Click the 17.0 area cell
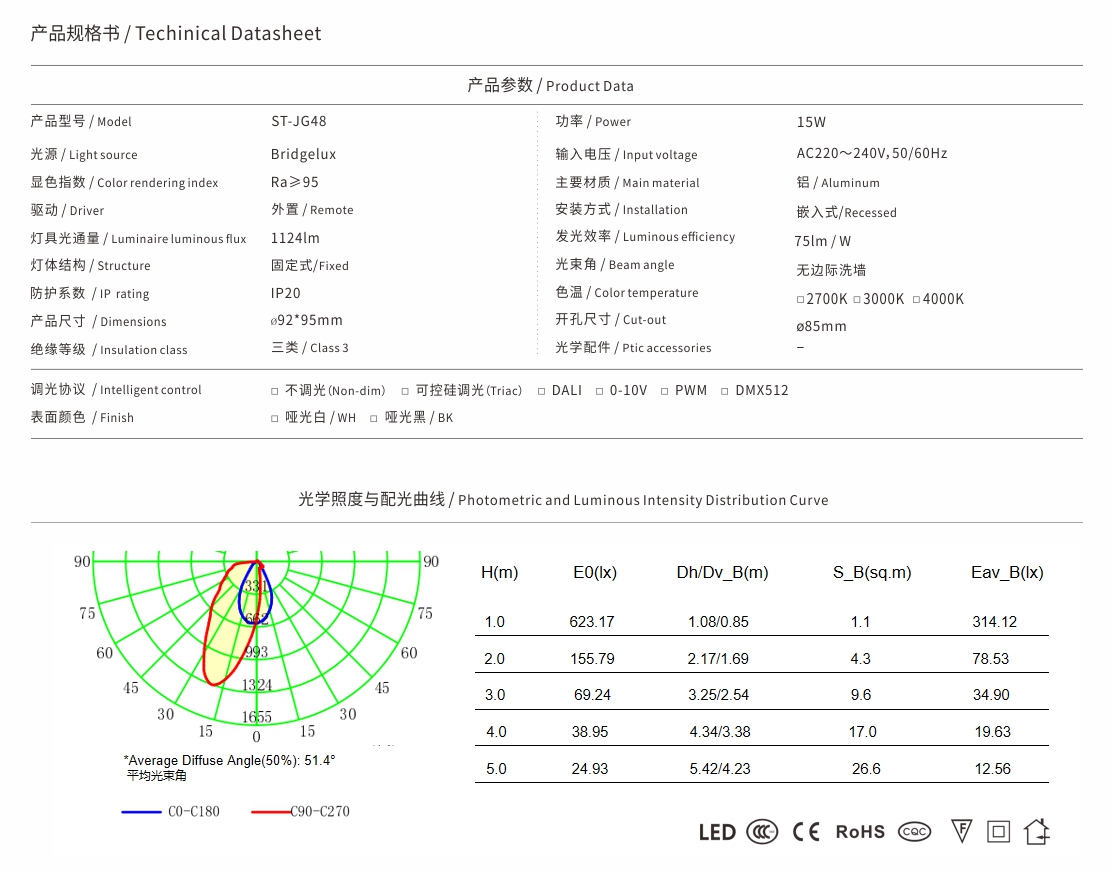Screen dimensions: 1114x872 [x=862, y=732]
